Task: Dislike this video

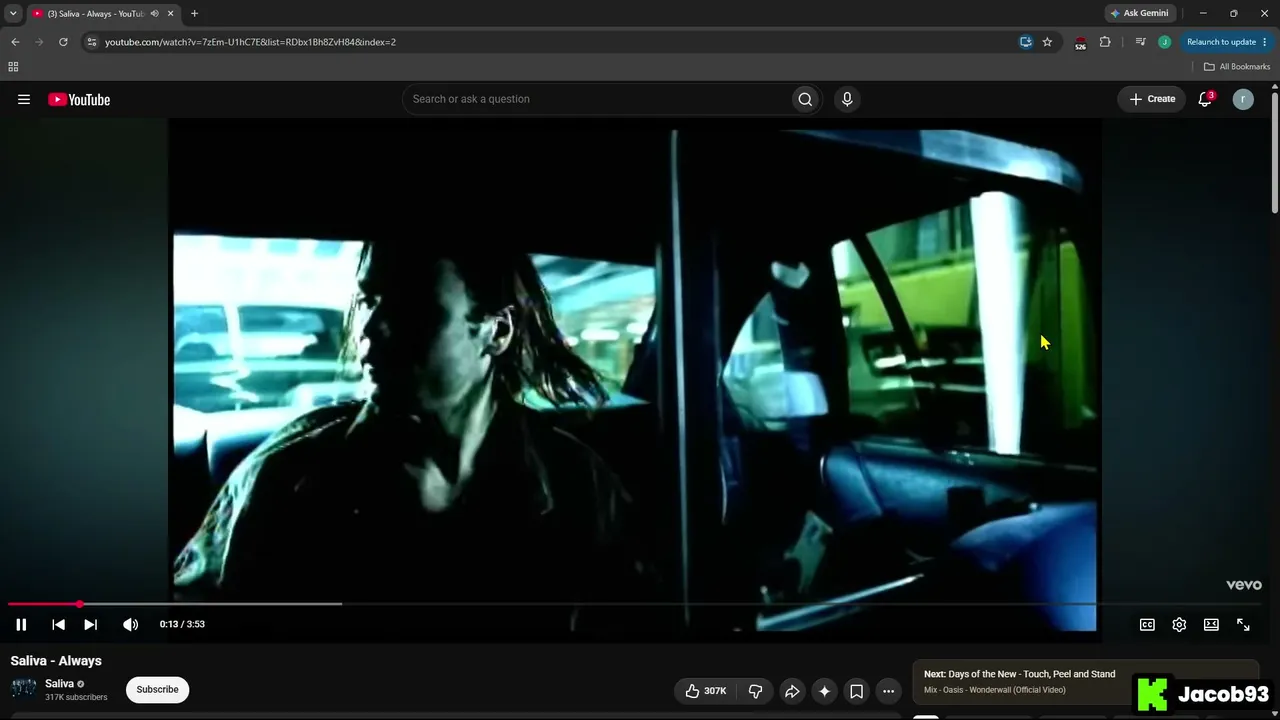Action: point(755,691)
